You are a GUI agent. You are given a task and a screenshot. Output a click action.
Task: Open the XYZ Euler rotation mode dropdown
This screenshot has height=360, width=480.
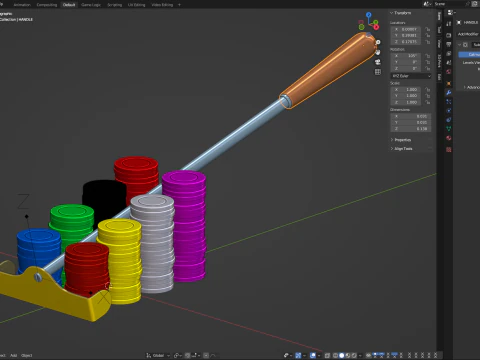[411, 76]
